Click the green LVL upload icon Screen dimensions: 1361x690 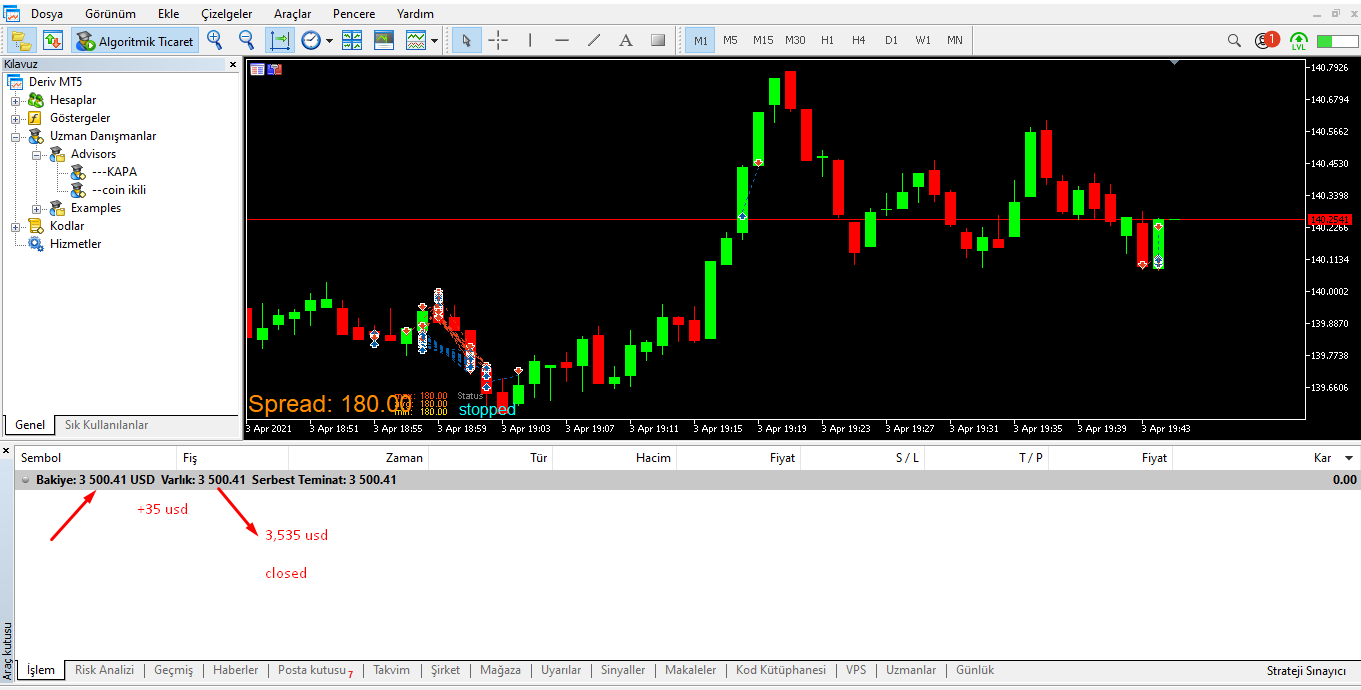[1299, 41]
